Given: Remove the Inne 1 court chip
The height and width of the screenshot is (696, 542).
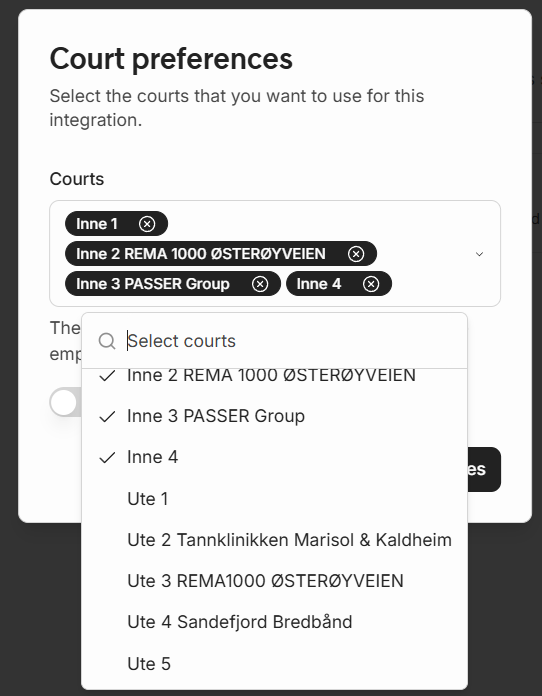Looking at the screenshot, I should (x=147, y=224).
